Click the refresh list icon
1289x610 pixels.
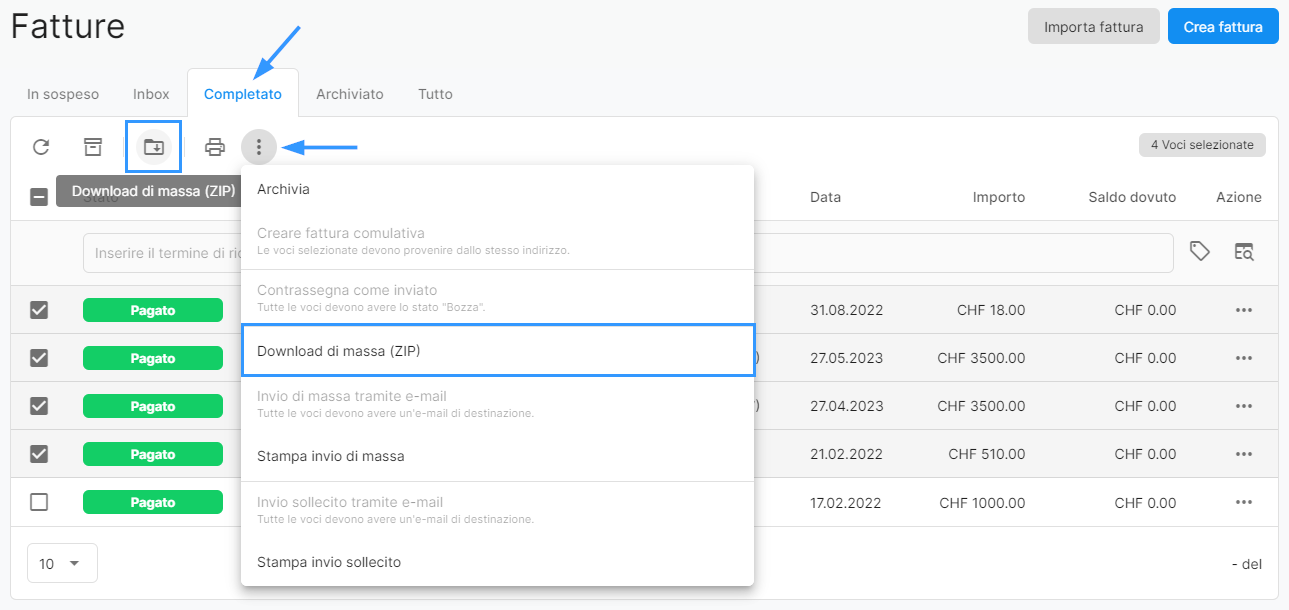(41, 147)
